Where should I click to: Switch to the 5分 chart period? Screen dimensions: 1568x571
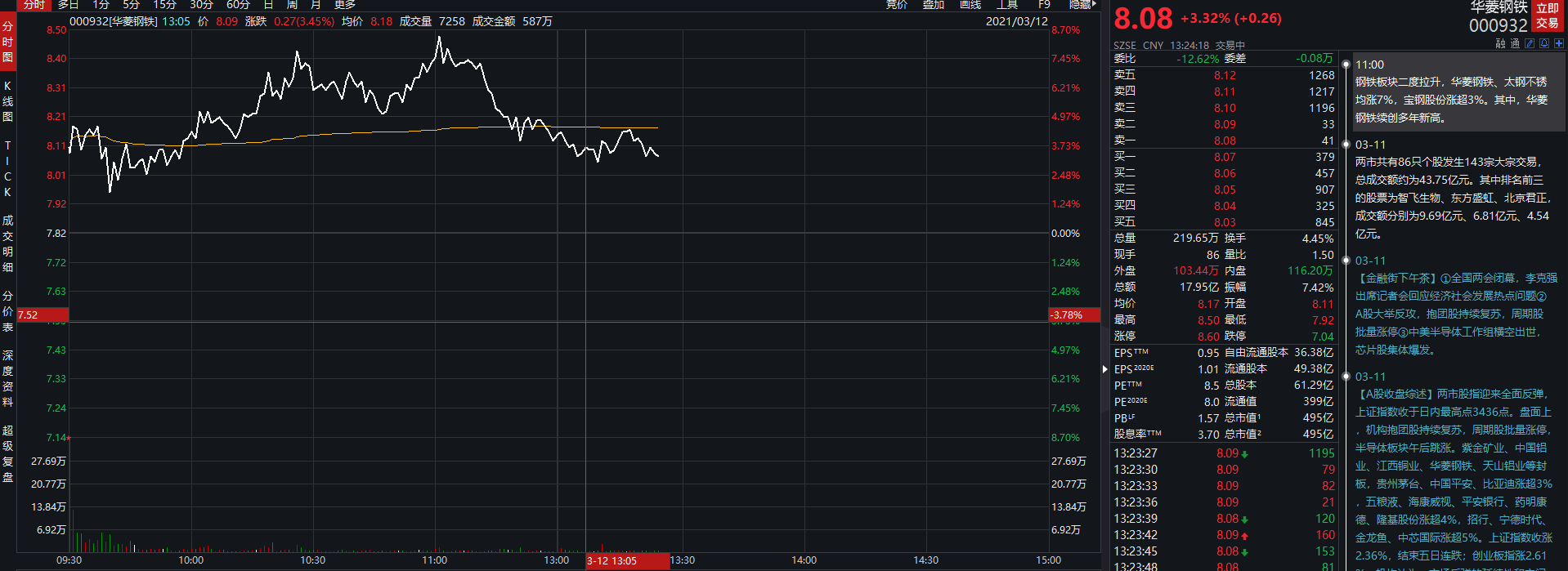pos(131,5)
